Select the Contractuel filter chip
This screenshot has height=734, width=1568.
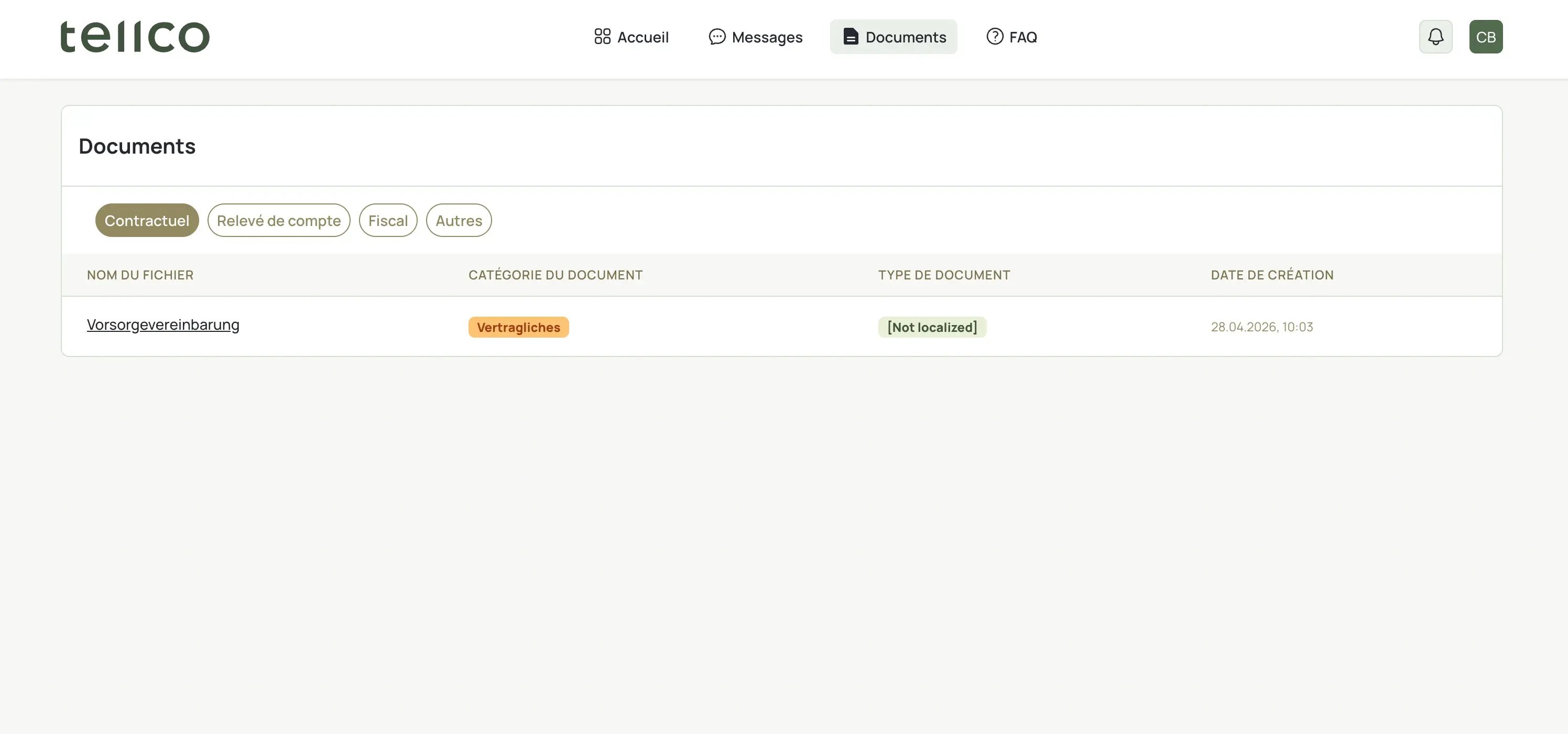pos(147,221)
